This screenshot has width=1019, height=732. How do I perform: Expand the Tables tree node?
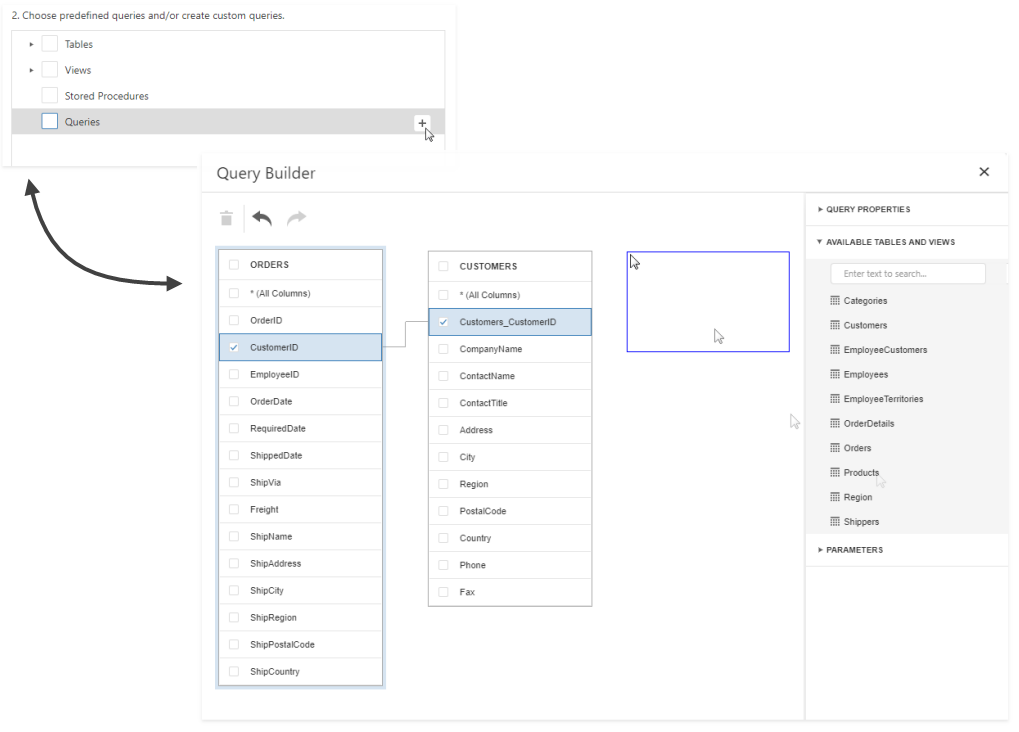pyautogui.click(x=31, y=44)
